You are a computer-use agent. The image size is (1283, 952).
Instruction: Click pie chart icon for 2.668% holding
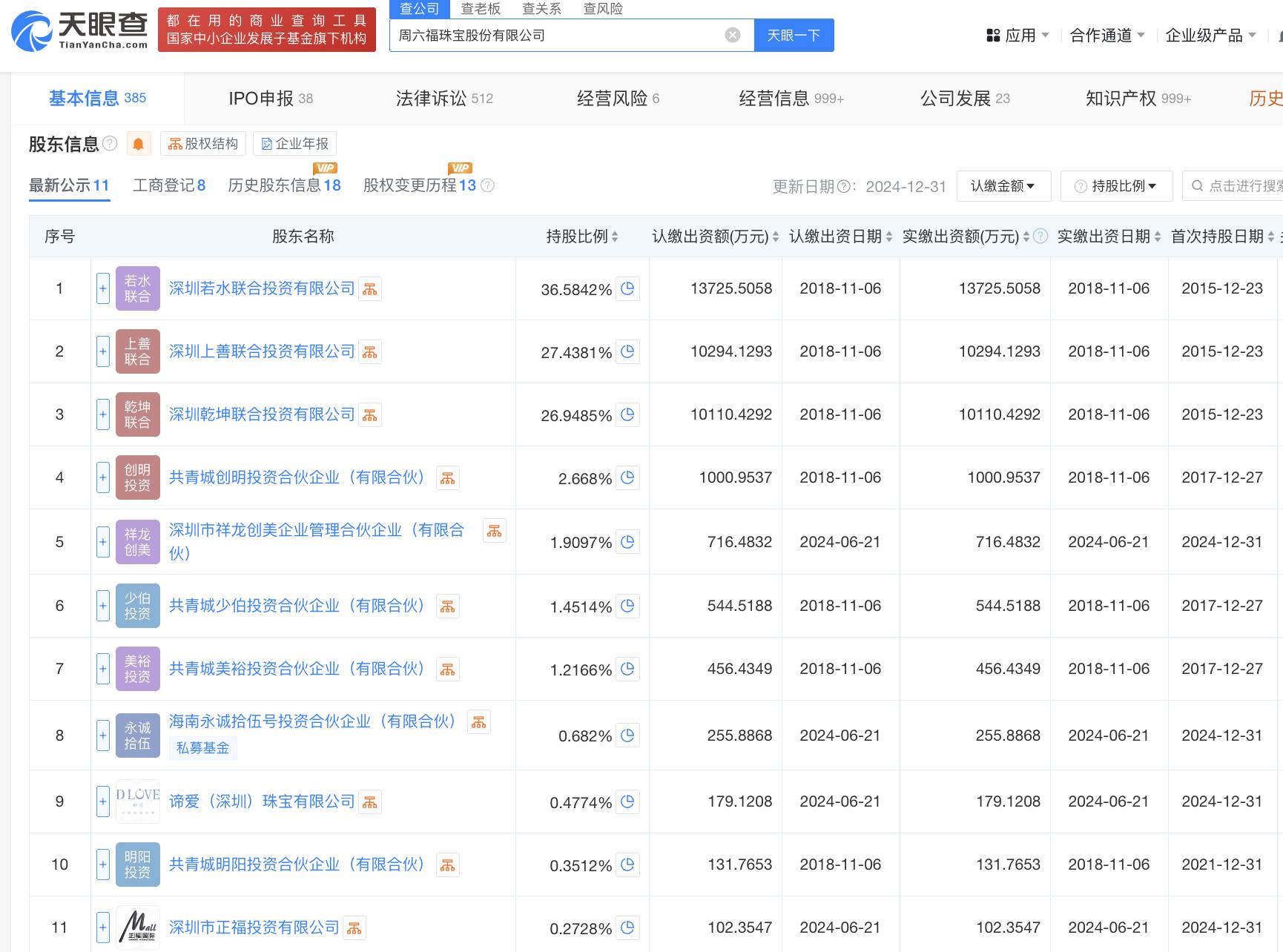click(627, 477)
